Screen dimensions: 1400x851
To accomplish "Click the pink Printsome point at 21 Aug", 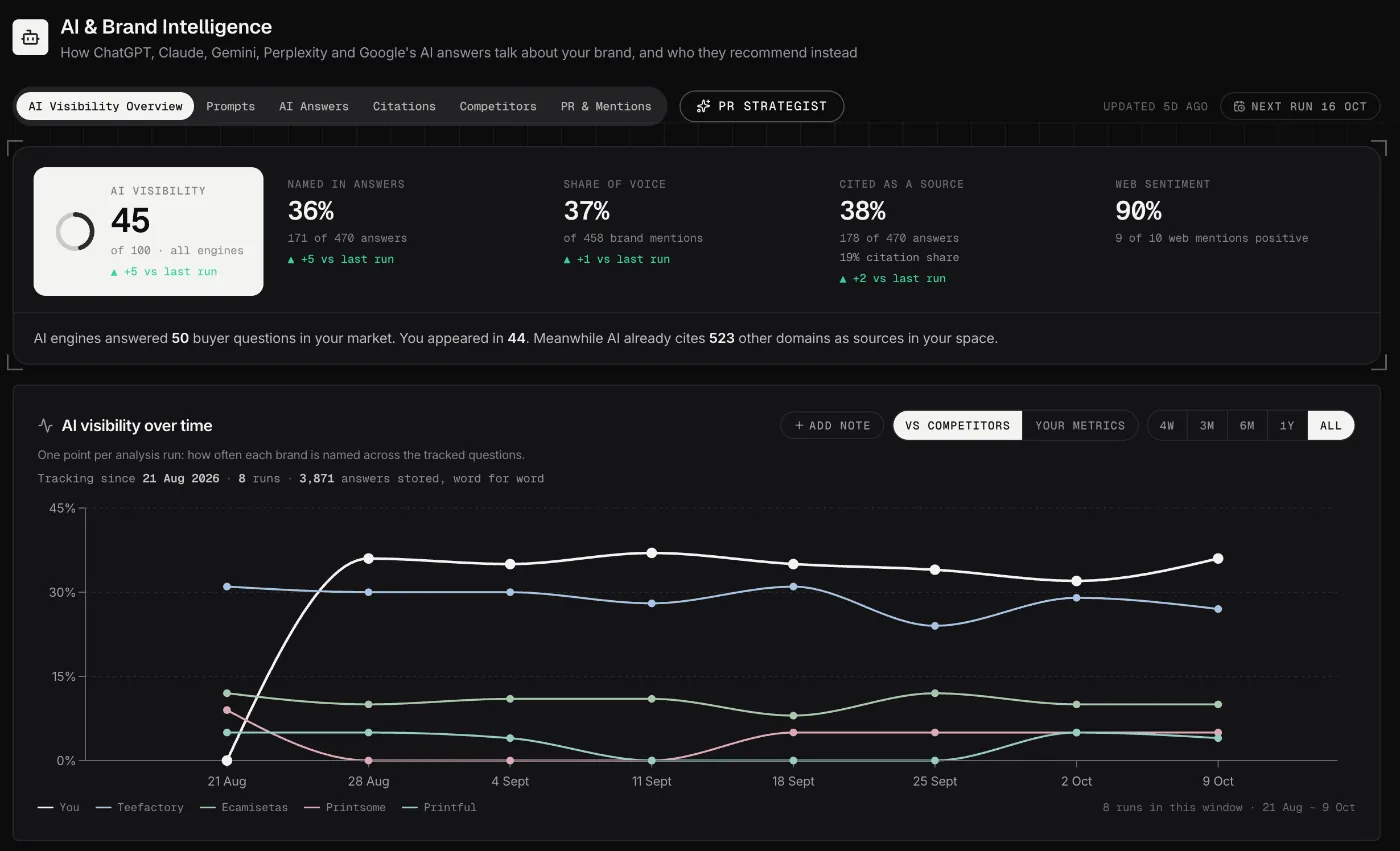I will pyautogui.click(x=227, y=710).
